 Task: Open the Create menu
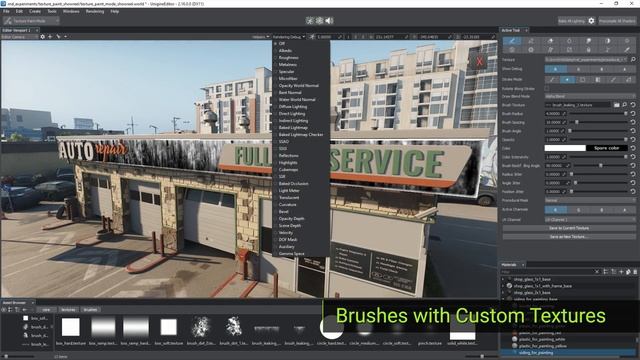(35, 11)
